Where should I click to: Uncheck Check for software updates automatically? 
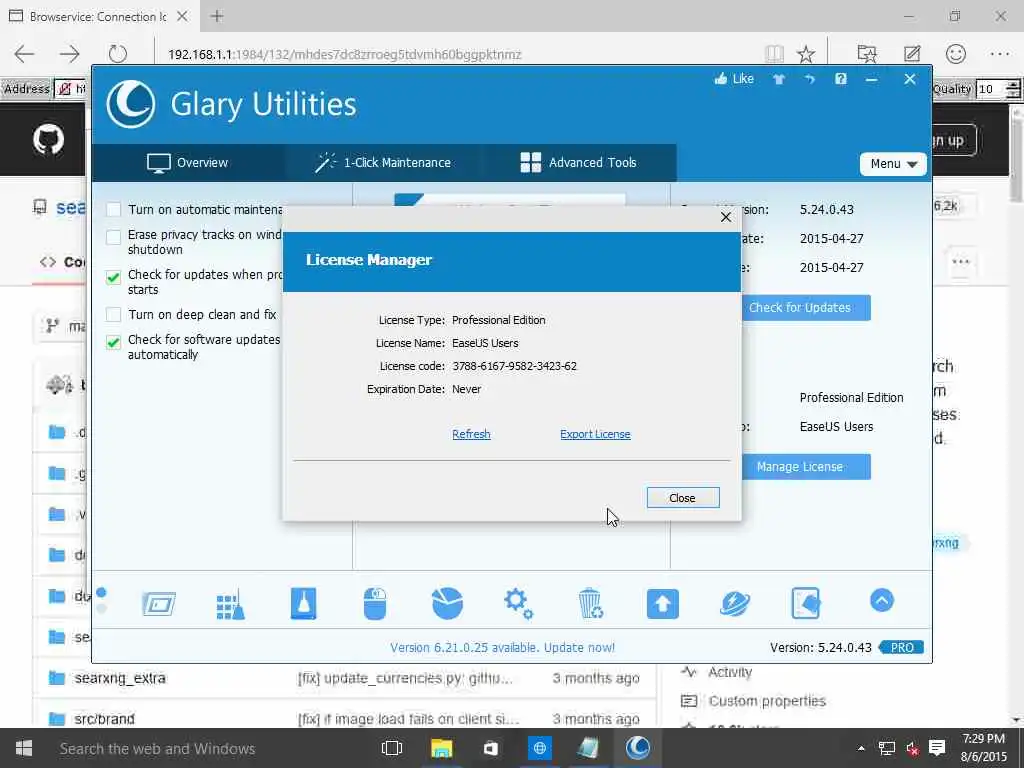pos(114,342)
